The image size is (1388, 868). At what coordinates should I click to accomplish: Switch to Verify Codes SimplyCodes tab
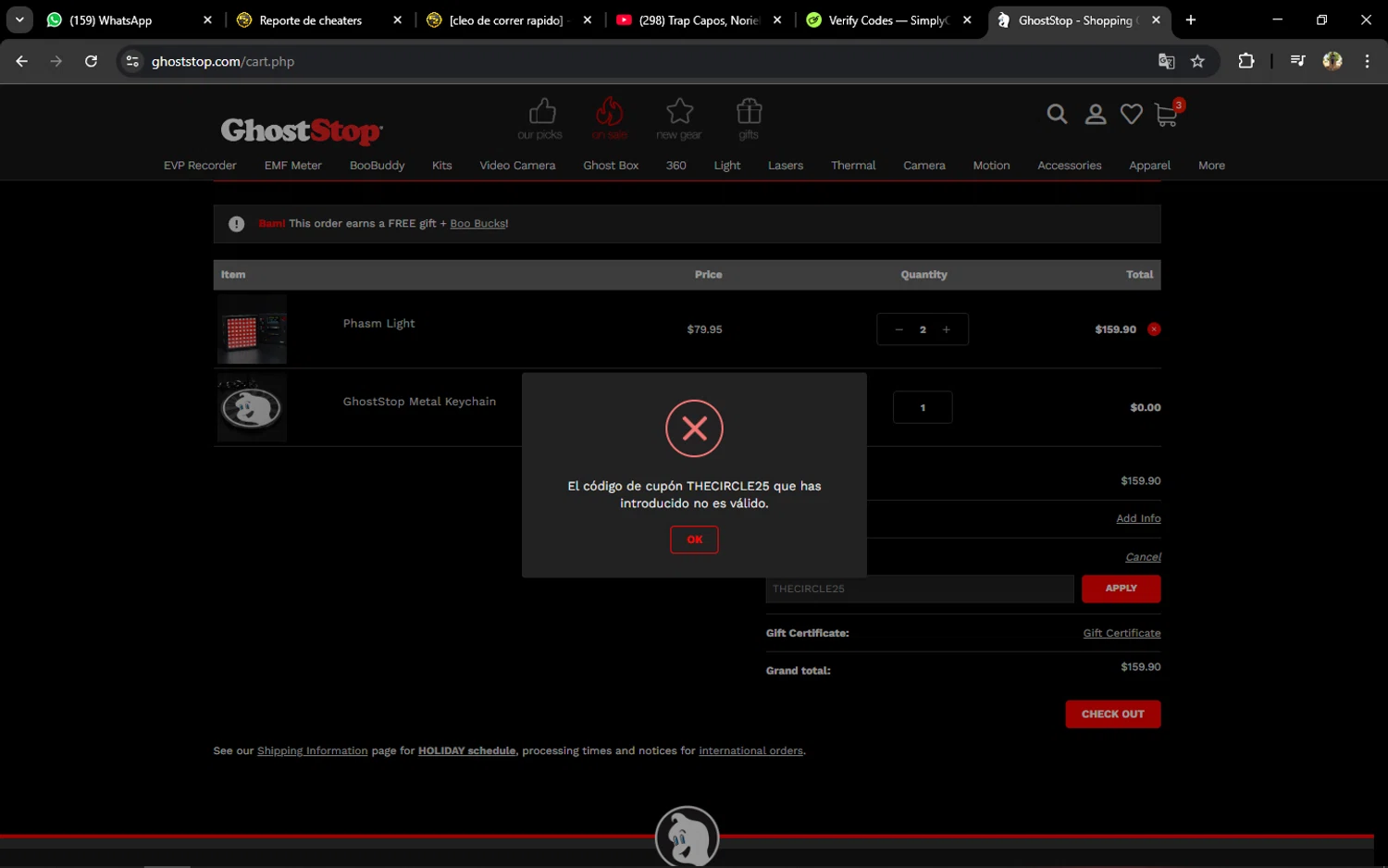click(x=886, y=19)
